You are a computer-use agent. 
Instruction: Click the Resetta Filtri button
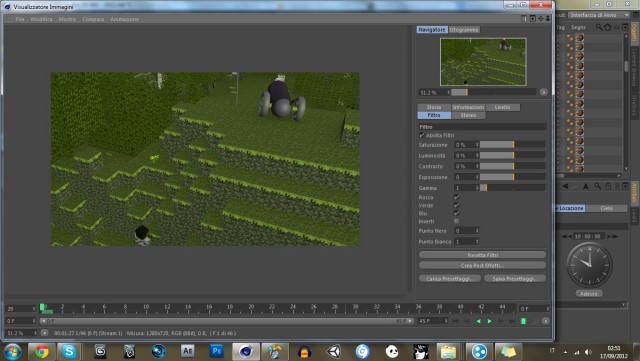coord(482,255)
